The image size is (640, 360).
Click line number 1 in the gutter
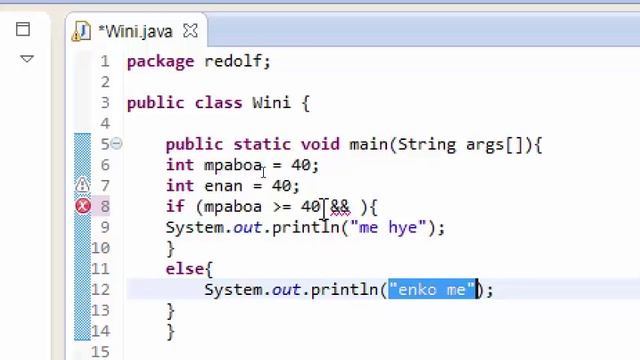click(x=105, y=61)
